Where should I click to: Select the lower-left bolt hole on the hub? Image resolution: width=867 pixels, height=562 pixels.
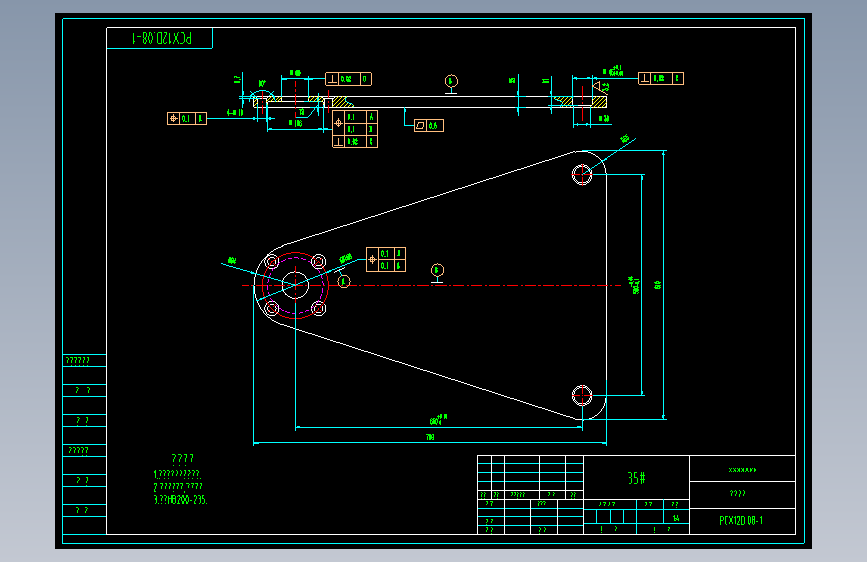[271, 308]
